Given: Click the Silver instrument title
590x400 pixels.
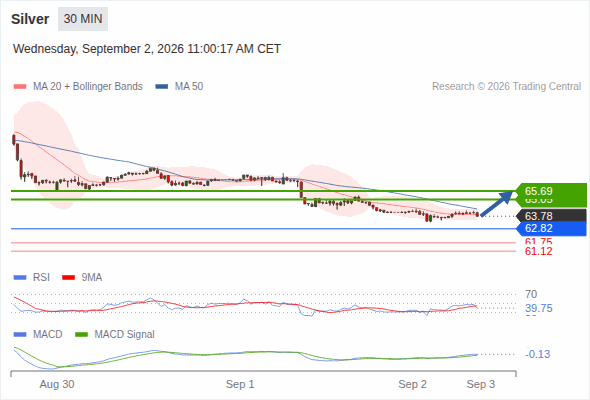Looking at the screenshot, I should point(30,19).
